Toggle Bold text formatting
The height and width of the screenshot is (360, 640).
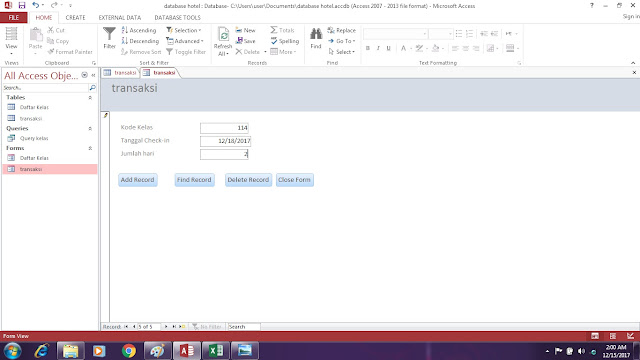pos(368,48)
